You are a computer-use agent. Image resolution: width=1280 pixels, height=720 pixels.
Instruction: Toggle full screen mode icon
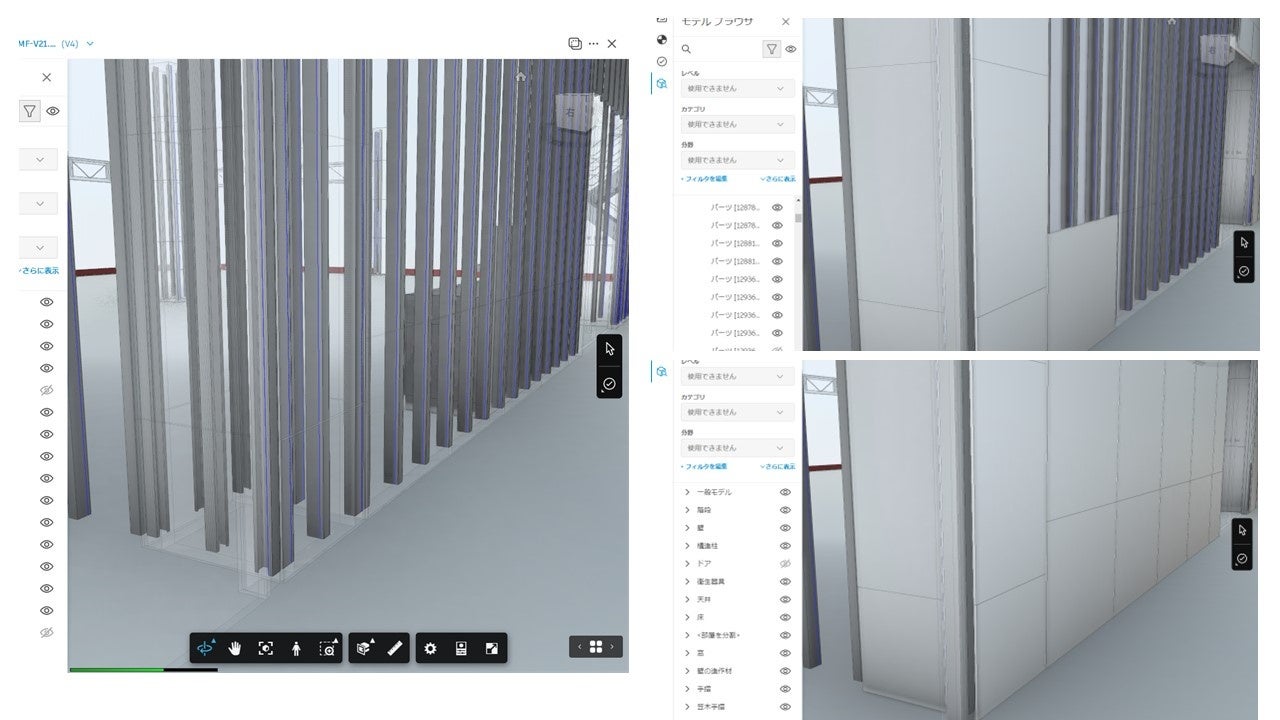pyautogui.click(x=491, y=648)
